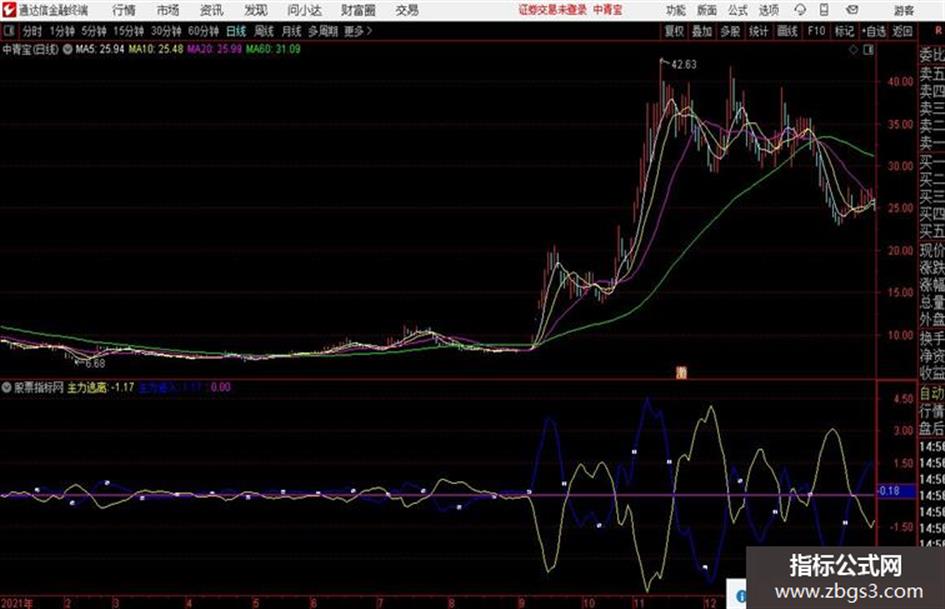Screen dimensions: 945x609
Task: Open the 选项 menu
Action: (769, 10)
